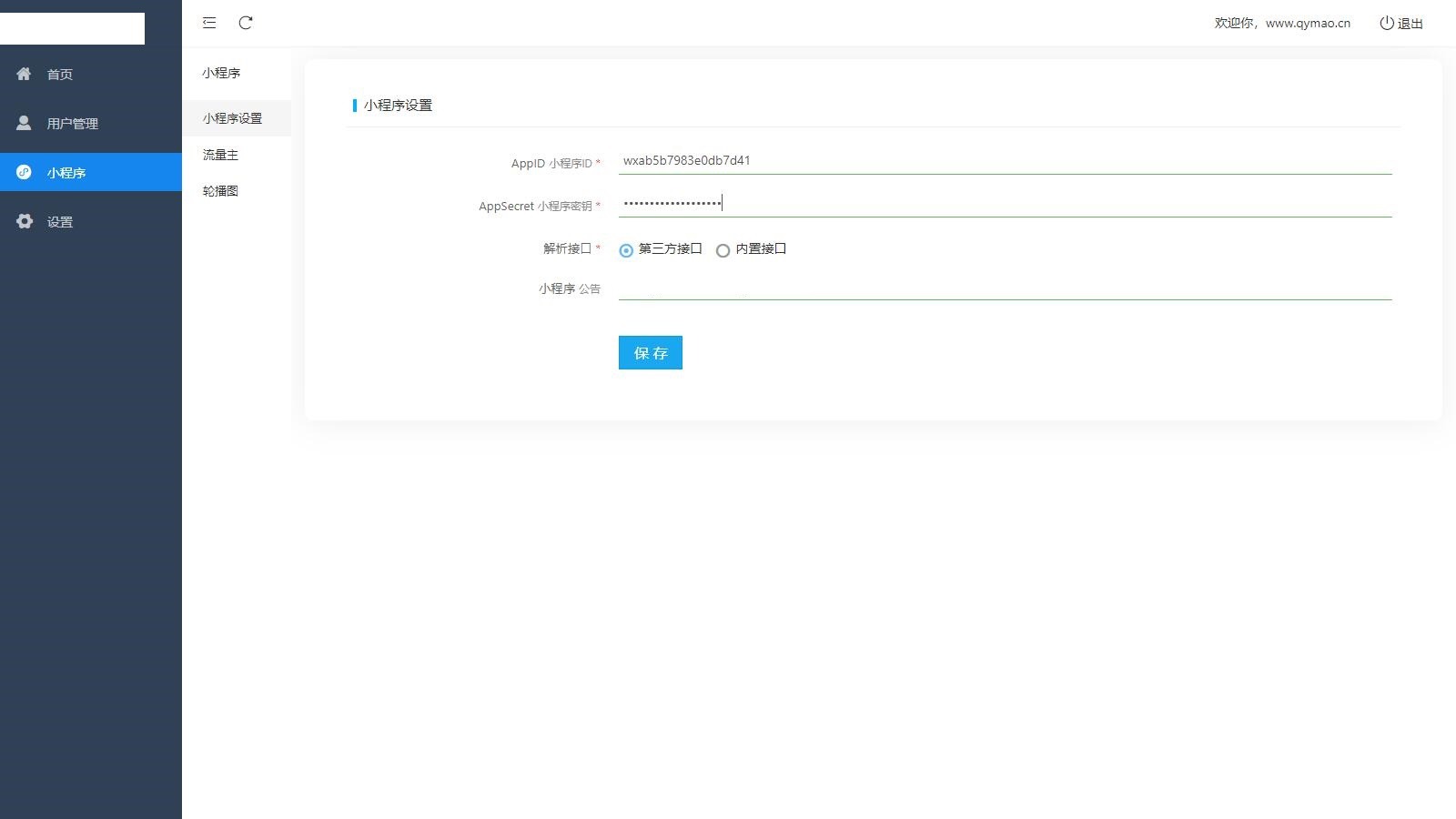The width and height of the screenshot is (1456, 819).
Task: Click the refresh page icon
Action: point(246,23)
